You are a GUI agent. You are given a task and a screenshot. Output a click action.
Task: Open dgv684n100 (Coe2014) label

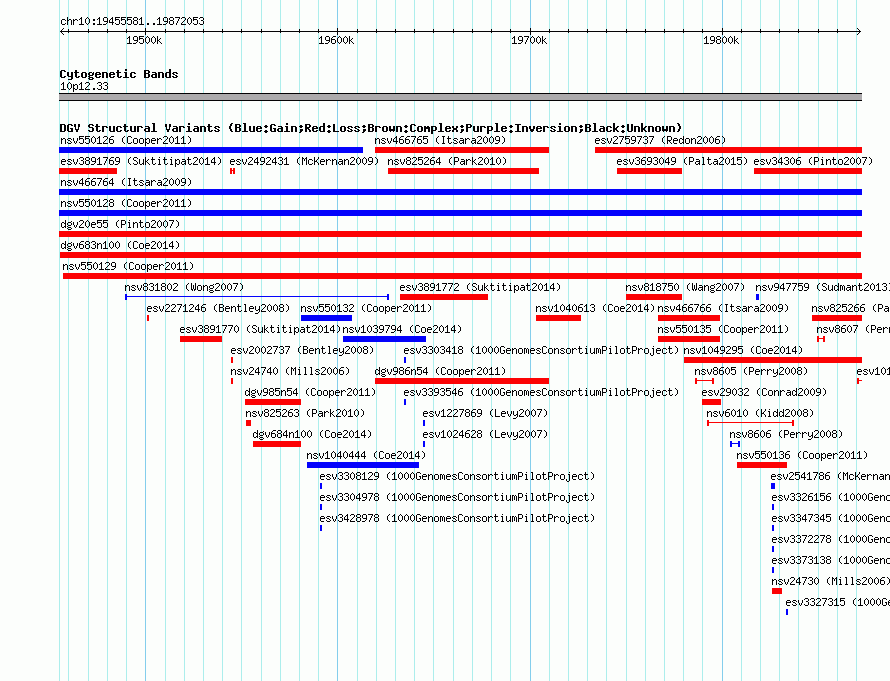pyautogui.click(x=312, y=434)
